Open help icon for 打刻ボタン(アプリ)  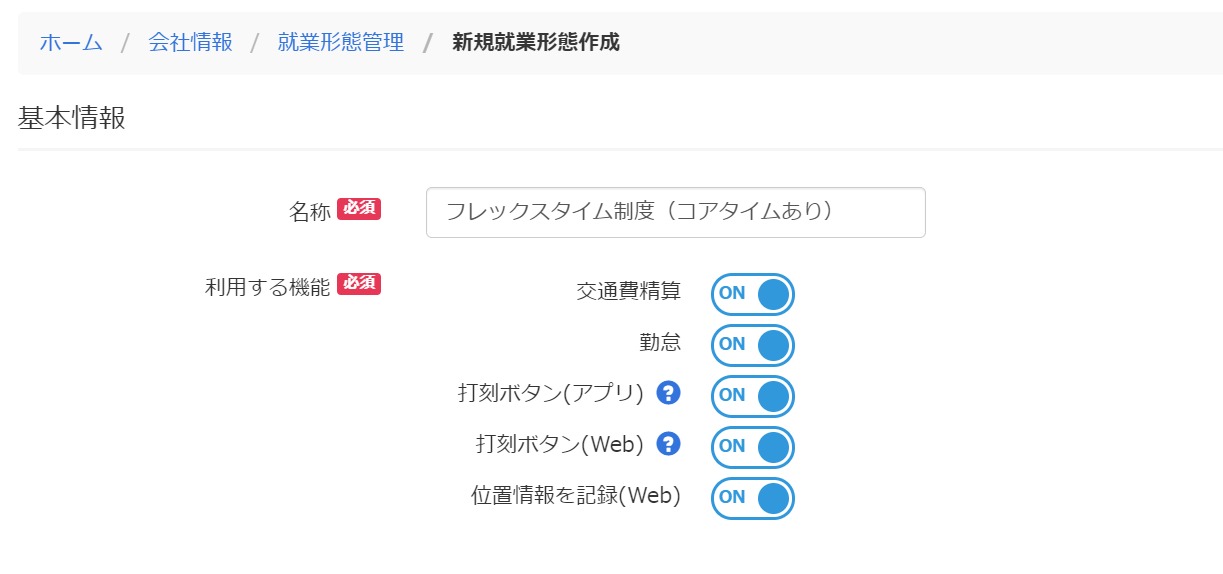(x=669, y=393)
